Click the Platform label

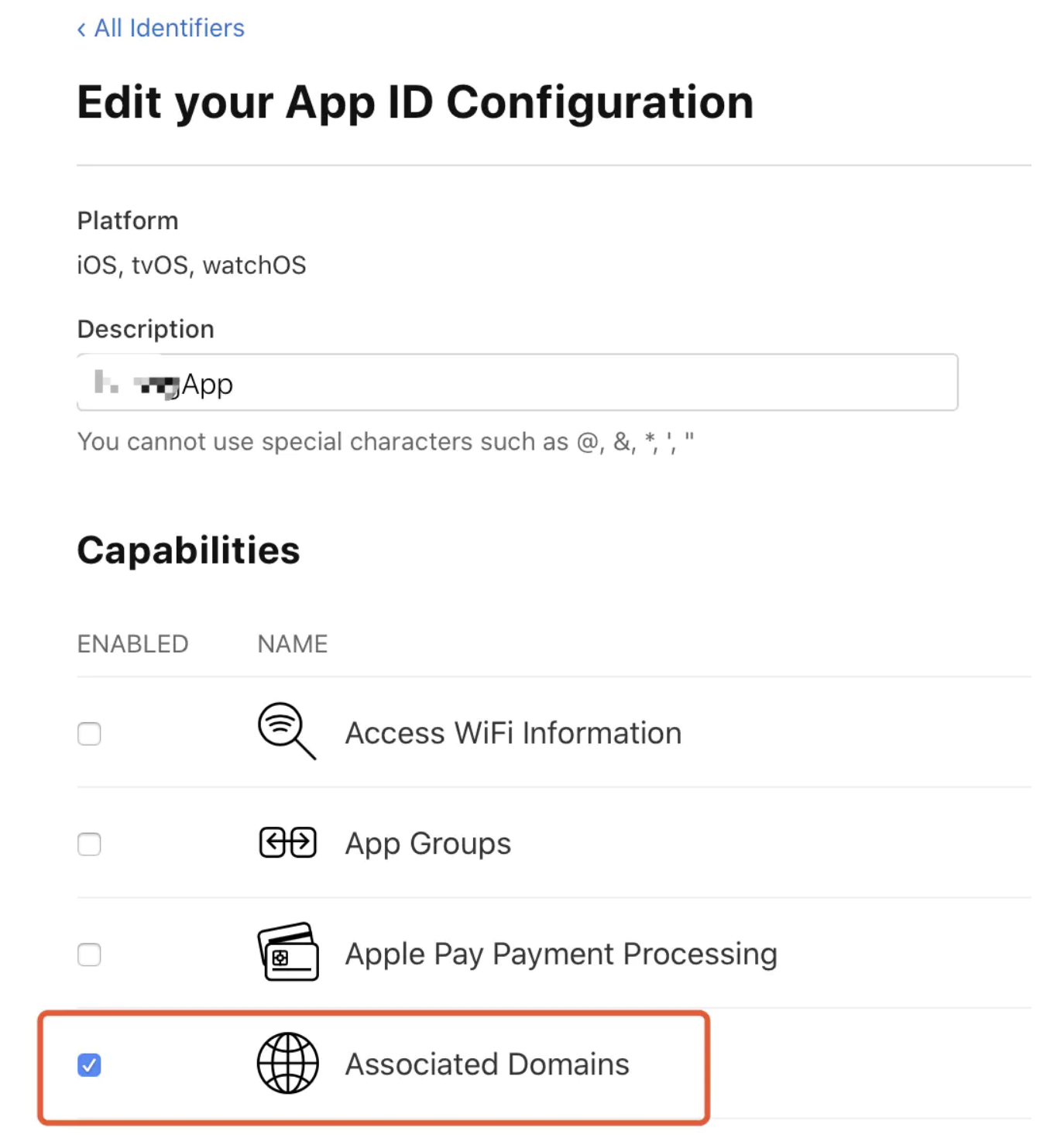[x=127, y=220]
